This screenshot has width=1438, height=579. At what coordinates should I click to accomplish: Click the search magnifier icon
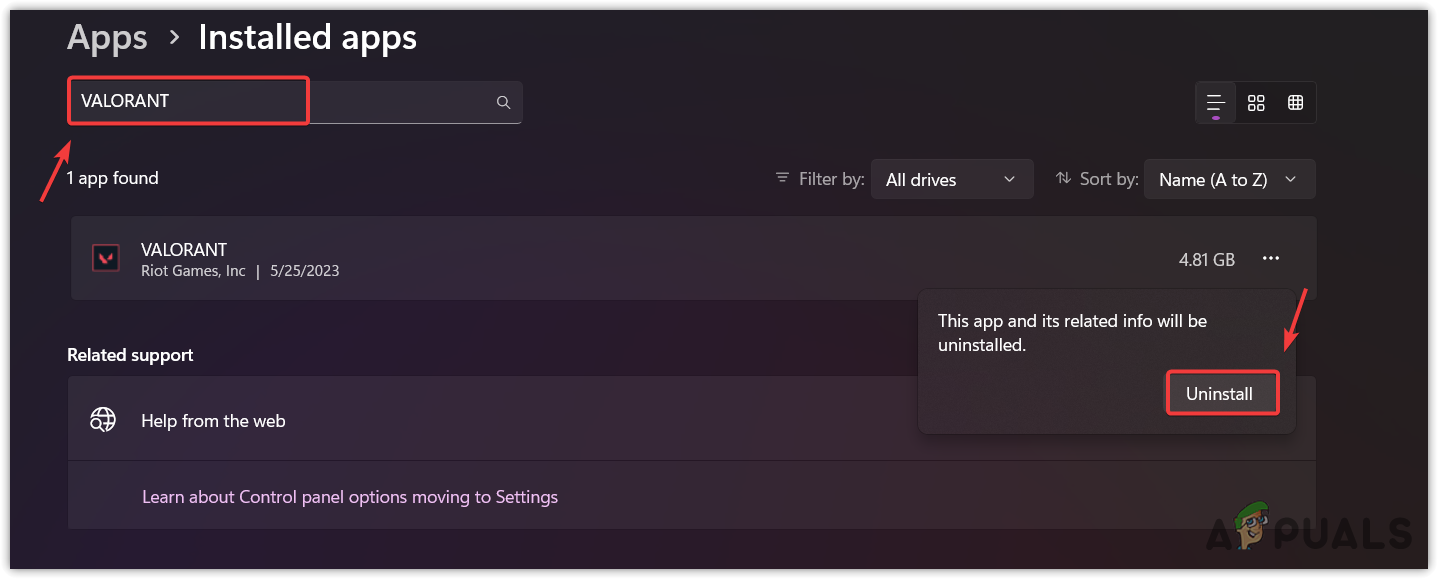coord(503,102)
